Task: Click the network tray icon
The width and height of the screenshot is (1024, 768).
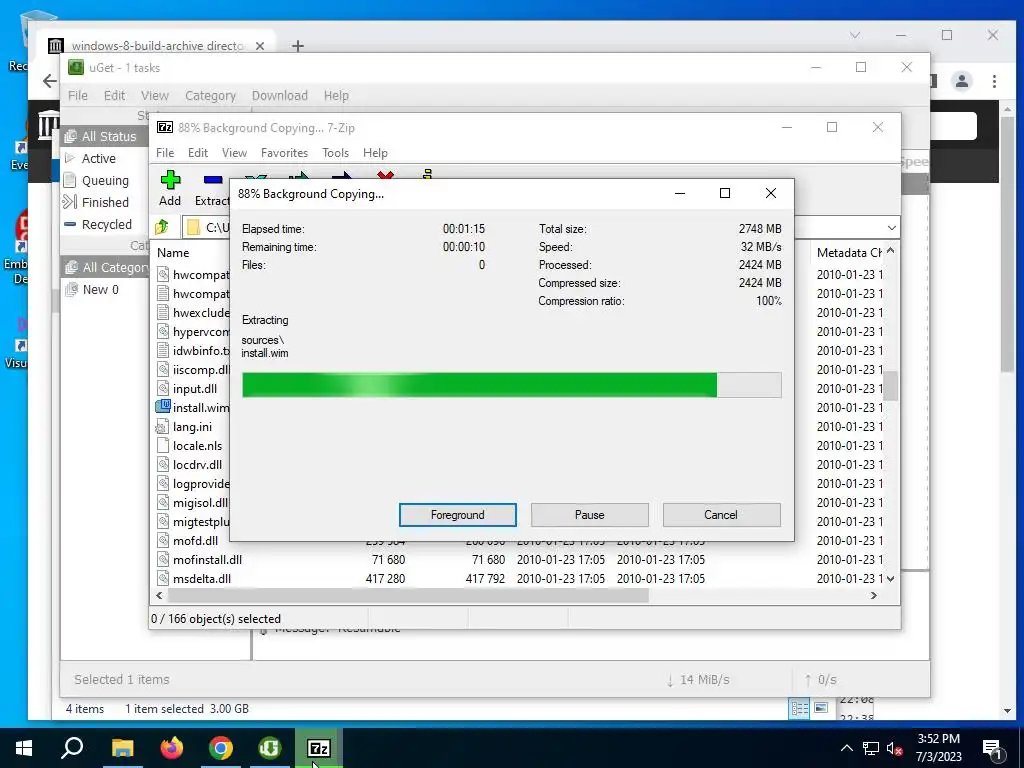Action: point(871,748)
